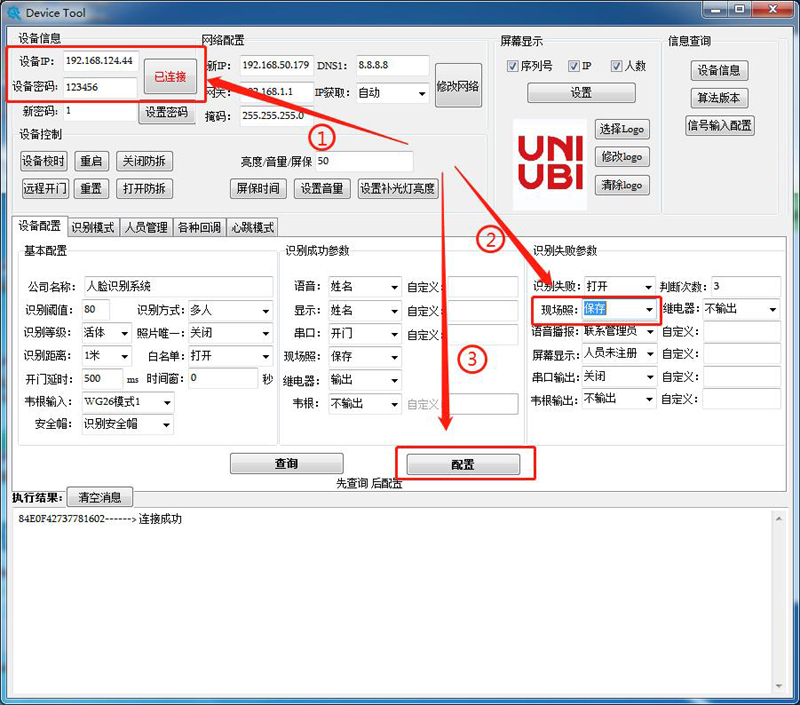Click the 设备密码 input field

[x=101, y=87]
